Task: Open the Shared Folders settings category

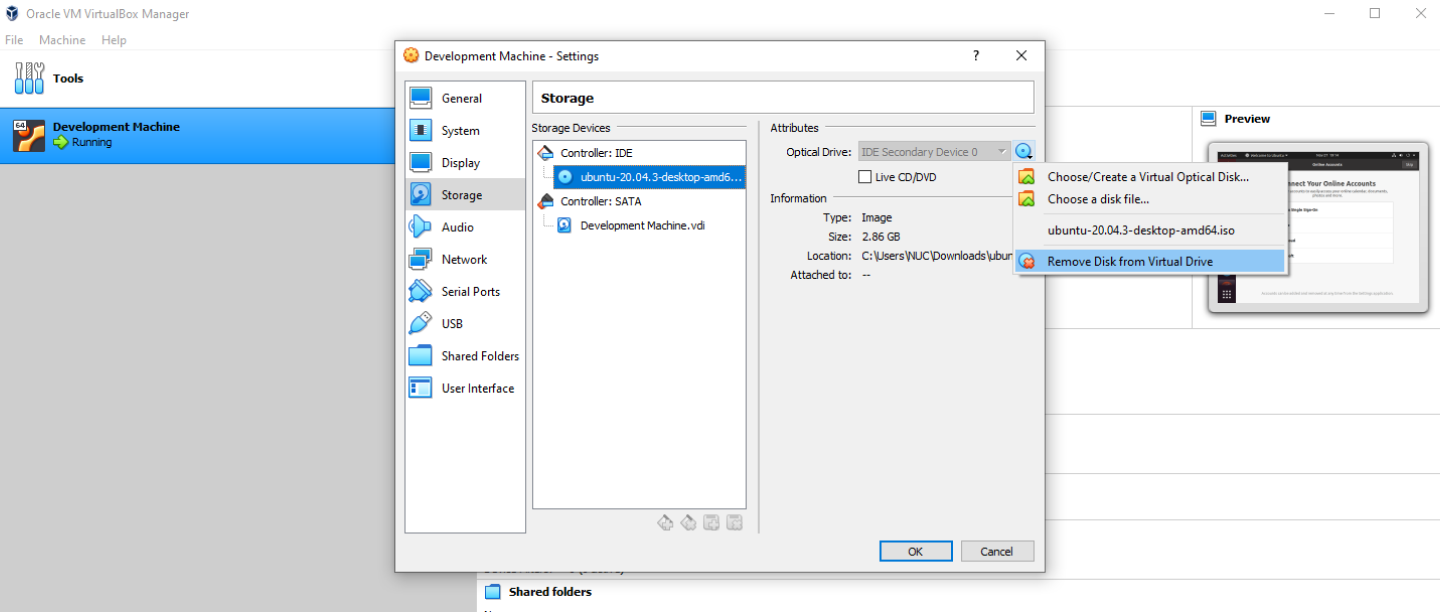Action: [x=465, y=356]
